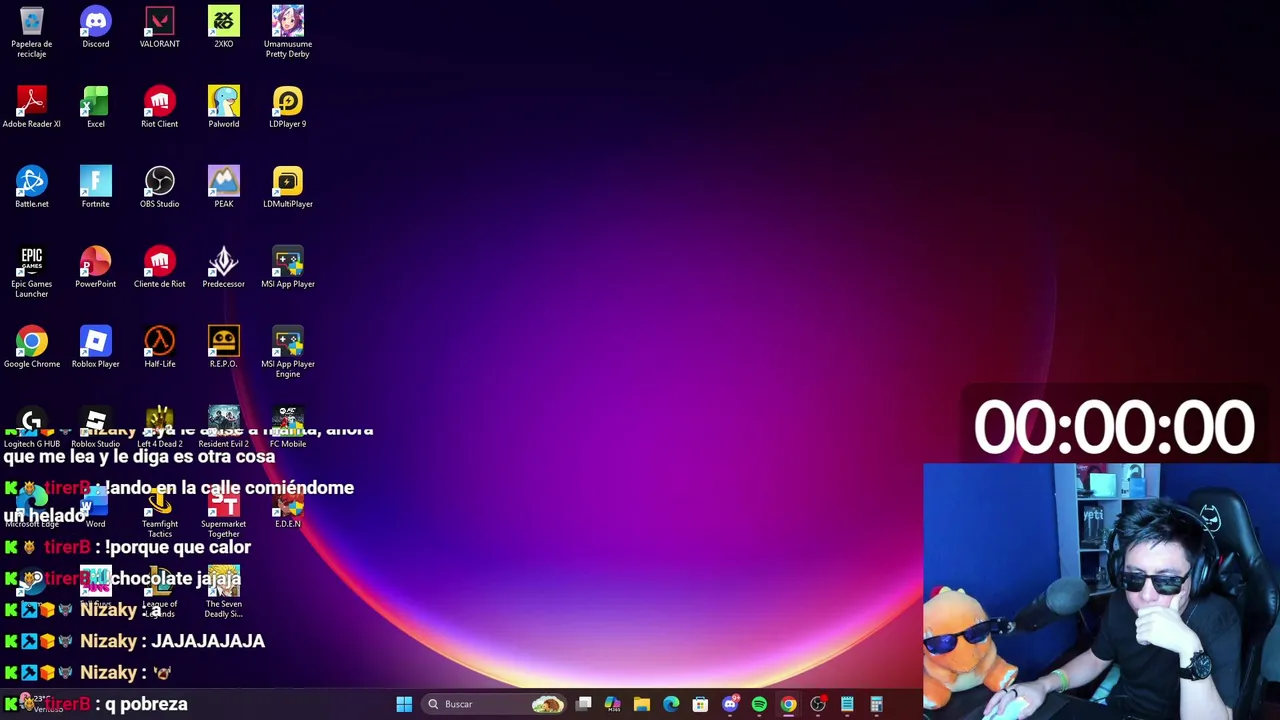Open Notepad from the taskbar
The width and height of the screenshot is (1280, 720).
click(x=847, y=704)
